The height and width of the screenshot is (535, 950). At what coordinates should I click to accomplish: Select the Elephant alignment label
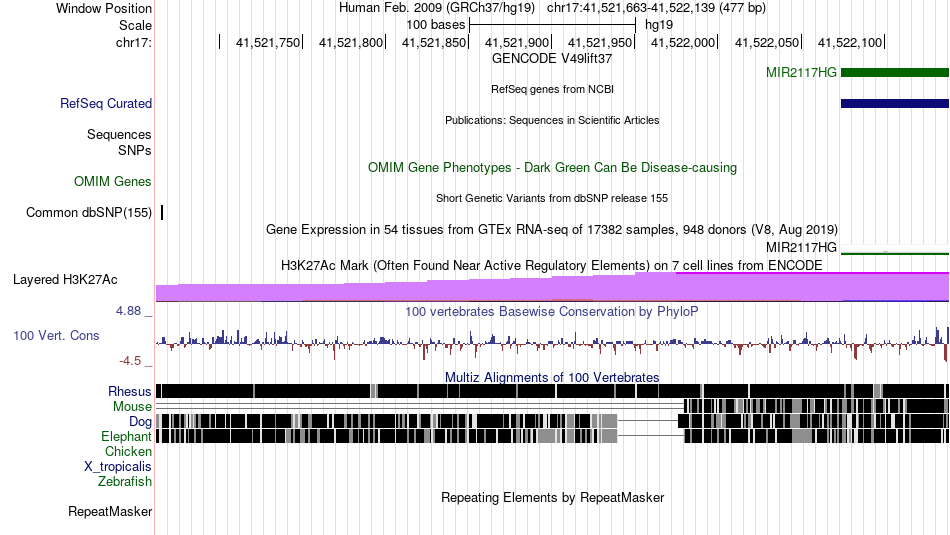point(126,436)
